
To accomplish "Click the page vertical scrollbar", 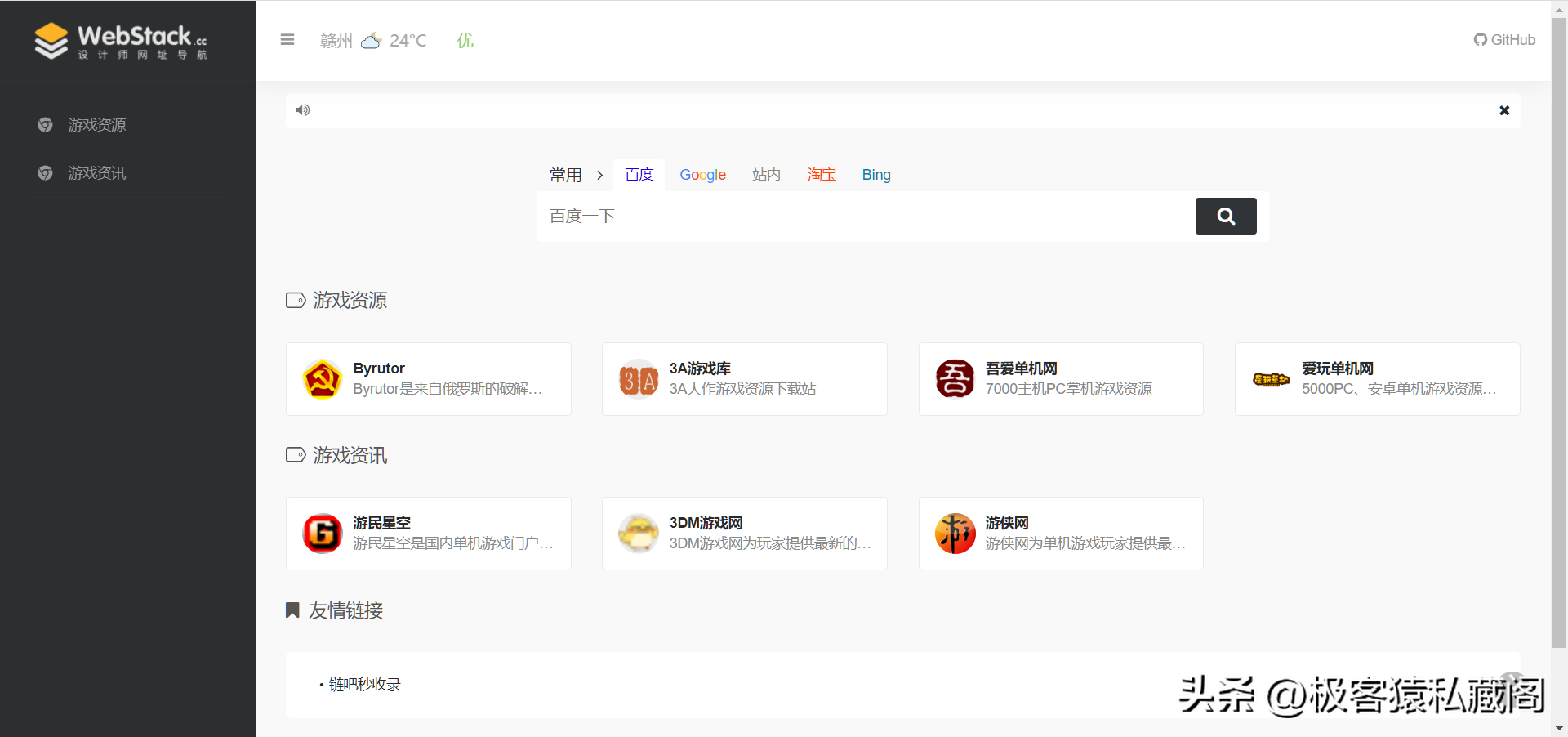I will point(1559,335).
